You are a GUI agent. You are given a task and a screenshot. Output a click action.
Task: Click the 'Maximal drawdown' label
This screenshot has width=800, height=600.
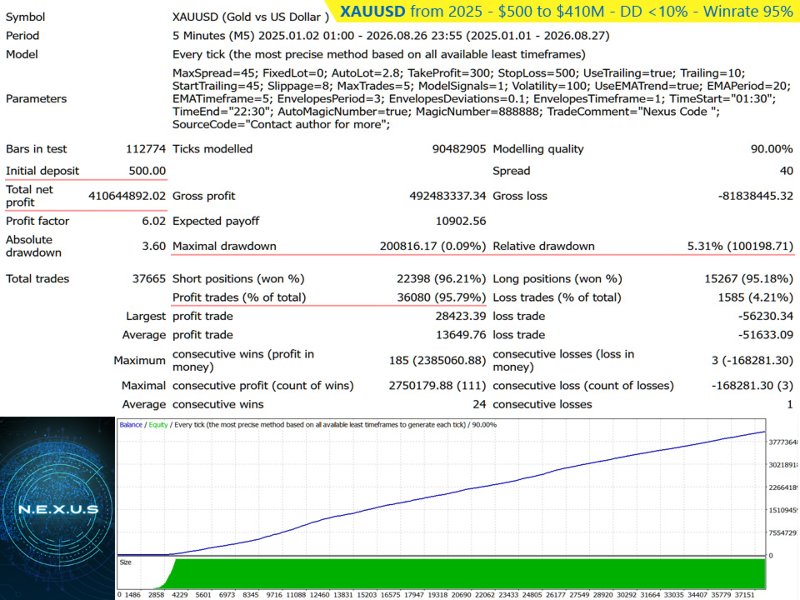[x=224, y=246]
